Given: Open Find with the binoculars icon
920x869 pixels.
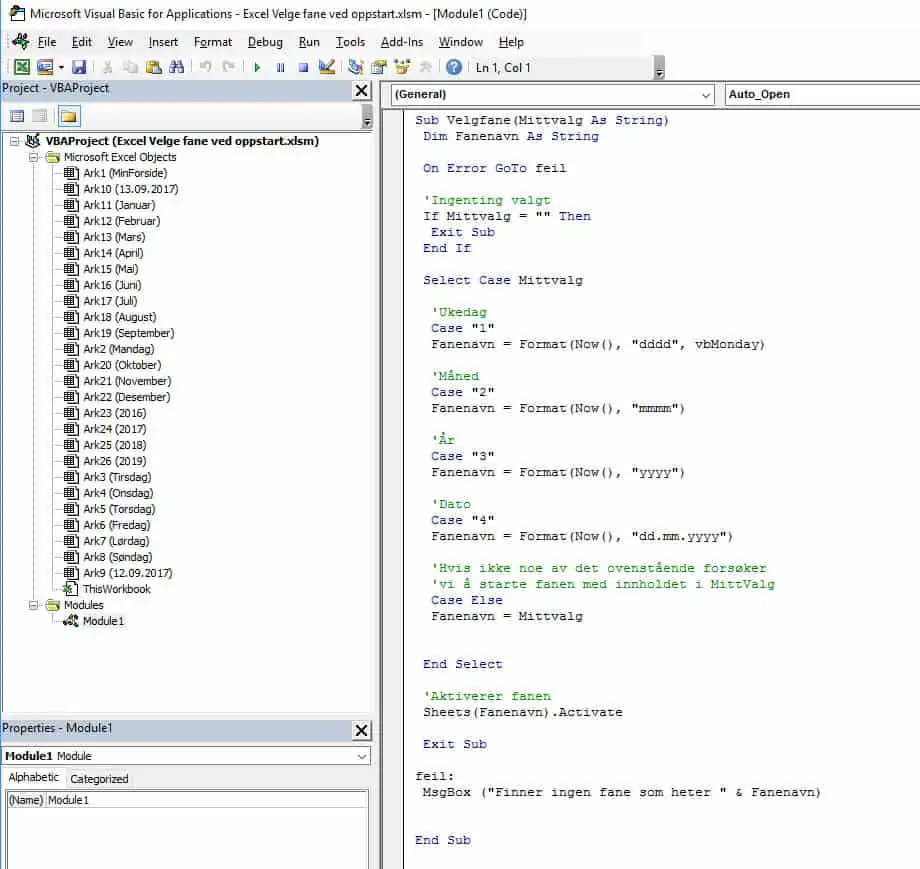Looking at the screenshot, I should point(177,67).
